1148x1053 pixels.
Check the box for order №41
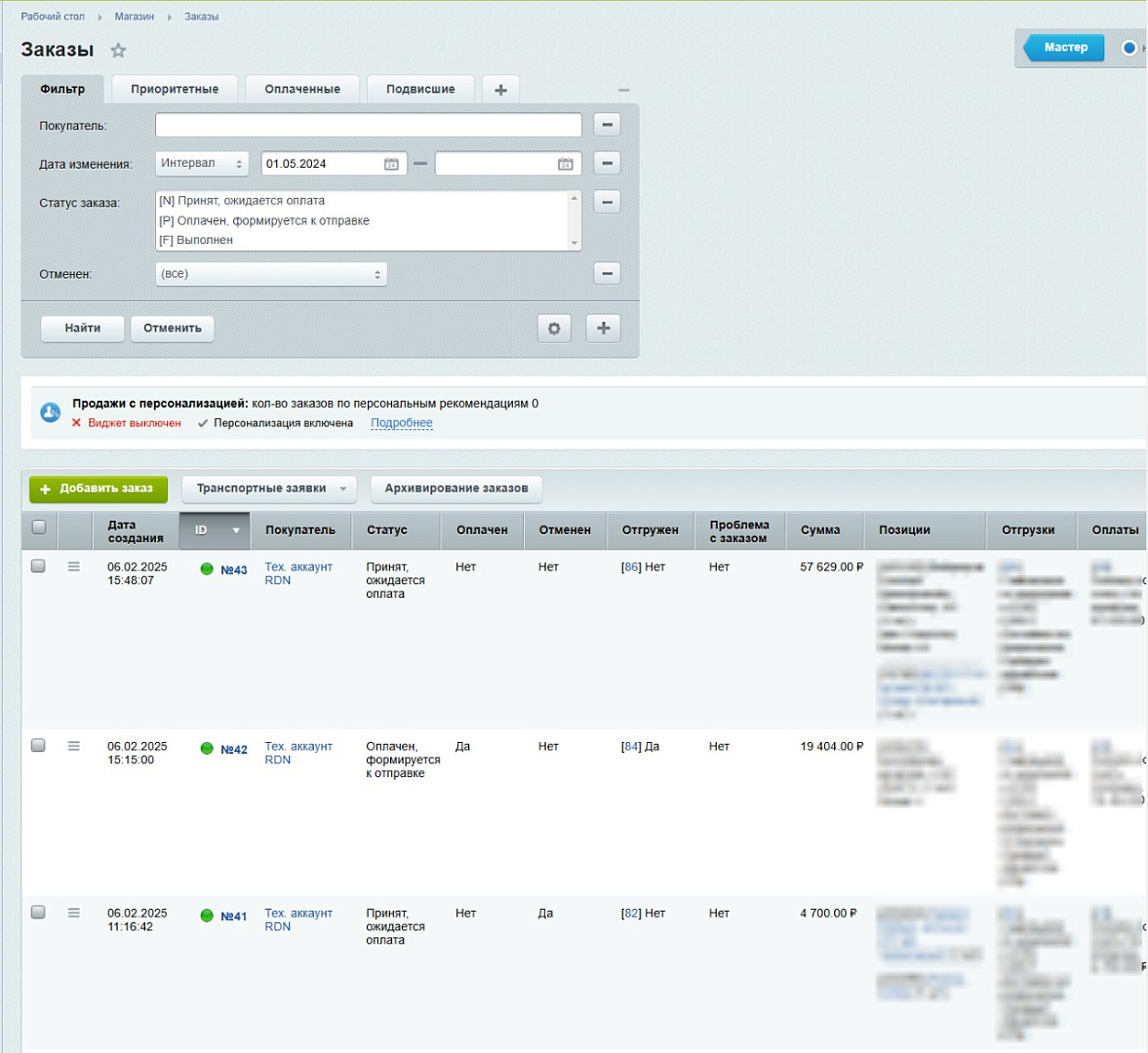pyautogui.click(x=38, y=912)
